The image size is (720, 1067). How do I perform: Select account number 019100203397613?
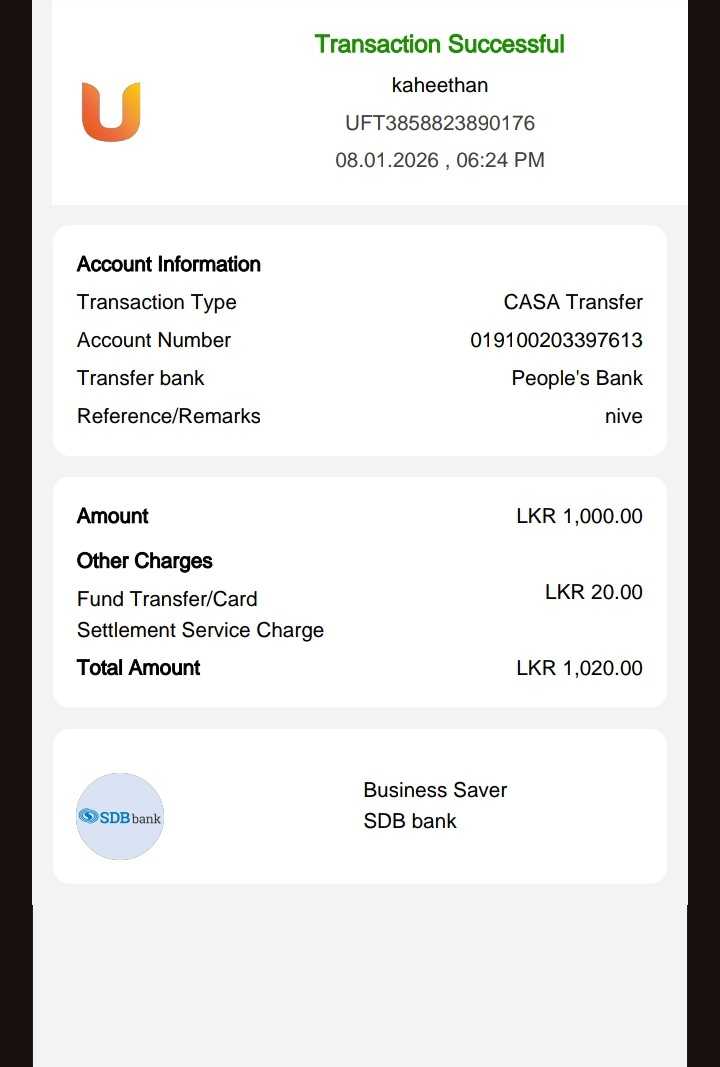click(x=557, y=340)
